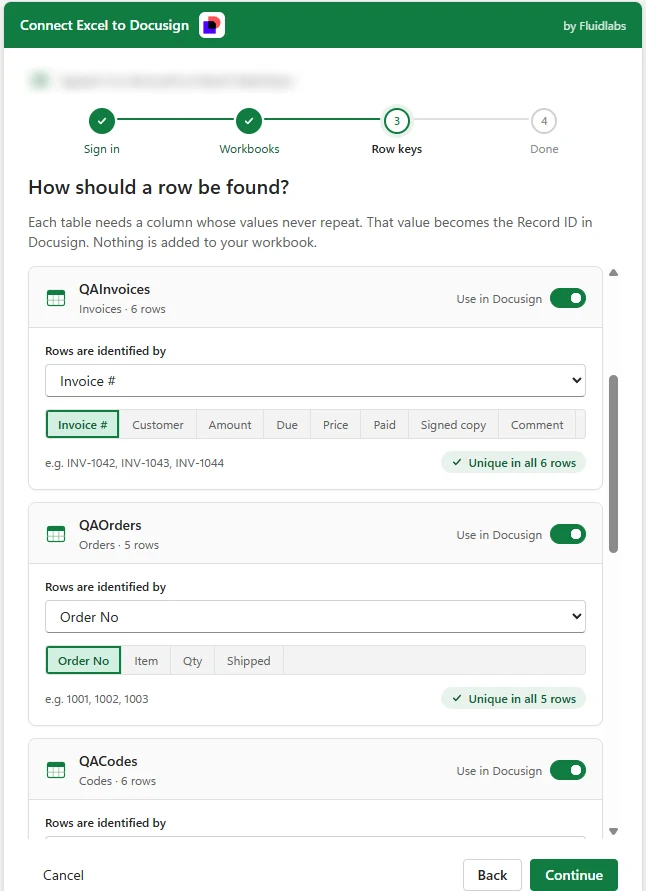This screenshot has height=891, width=646.
Task: Click the 'by Fluidlabs' header text
Action: tap(594, 26)
